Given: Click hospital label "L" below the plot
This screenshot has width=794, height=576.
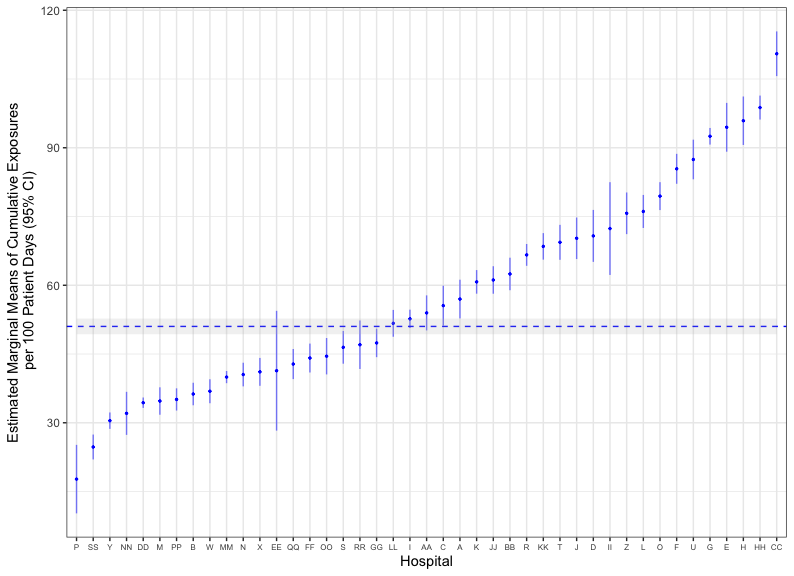Looking at the screenshot, I should tap(643, 547).
